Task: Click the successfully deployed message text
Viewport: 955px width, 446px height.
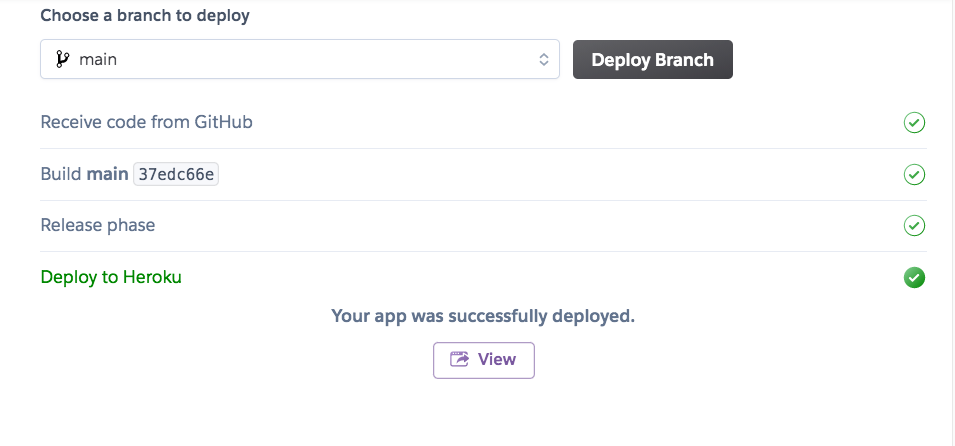Action: (x=483, y=316)
